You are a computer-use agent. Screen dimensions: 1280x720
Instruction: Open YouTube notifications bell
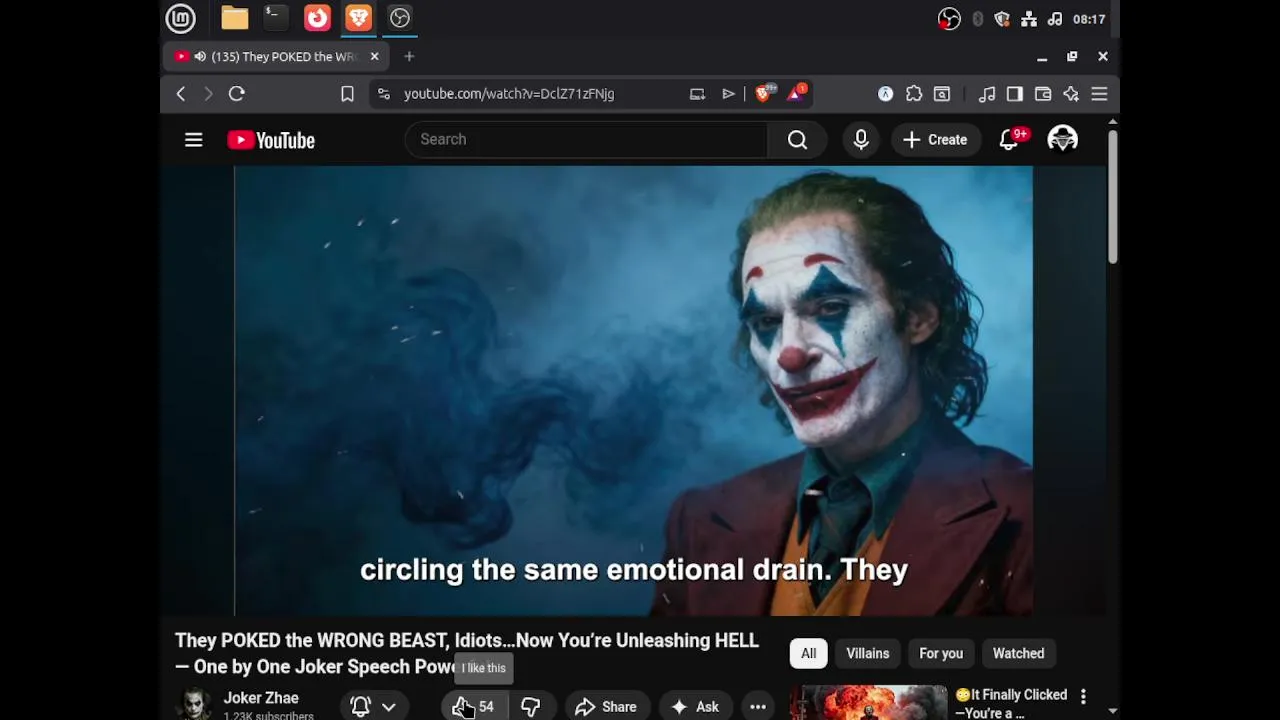(1009, 140)
